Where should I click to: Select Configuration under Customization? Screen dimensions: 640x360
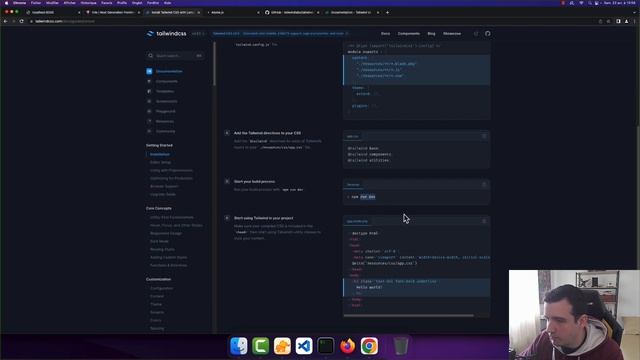(161, 288)
